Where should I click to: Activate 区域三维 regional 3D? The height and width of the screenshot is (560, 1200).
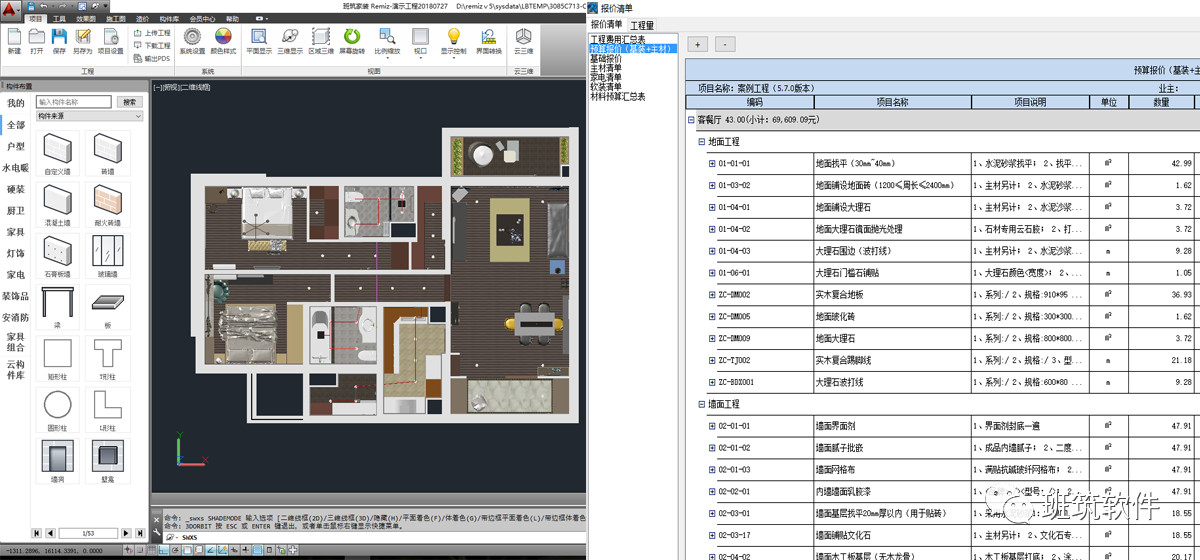321,40
